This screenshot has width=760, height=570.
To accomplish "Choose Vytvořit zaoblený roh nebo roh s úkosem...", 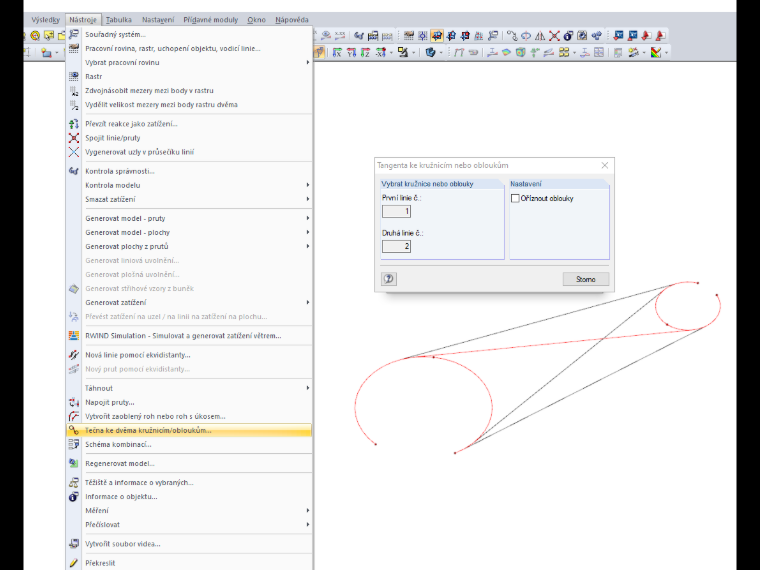I will pos(189,416).
